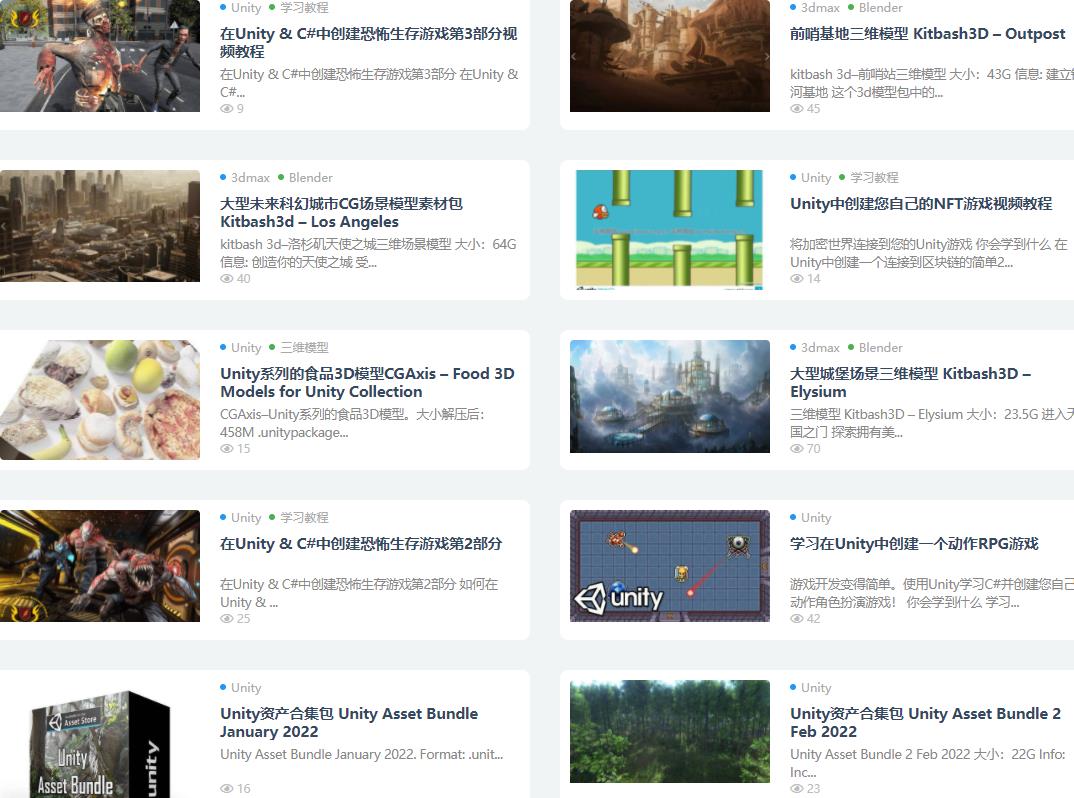This screenshot has width=1074, height=798.
Task: Click the Outpost desert fortress thumbnail
Action: [x=670, y=55]
